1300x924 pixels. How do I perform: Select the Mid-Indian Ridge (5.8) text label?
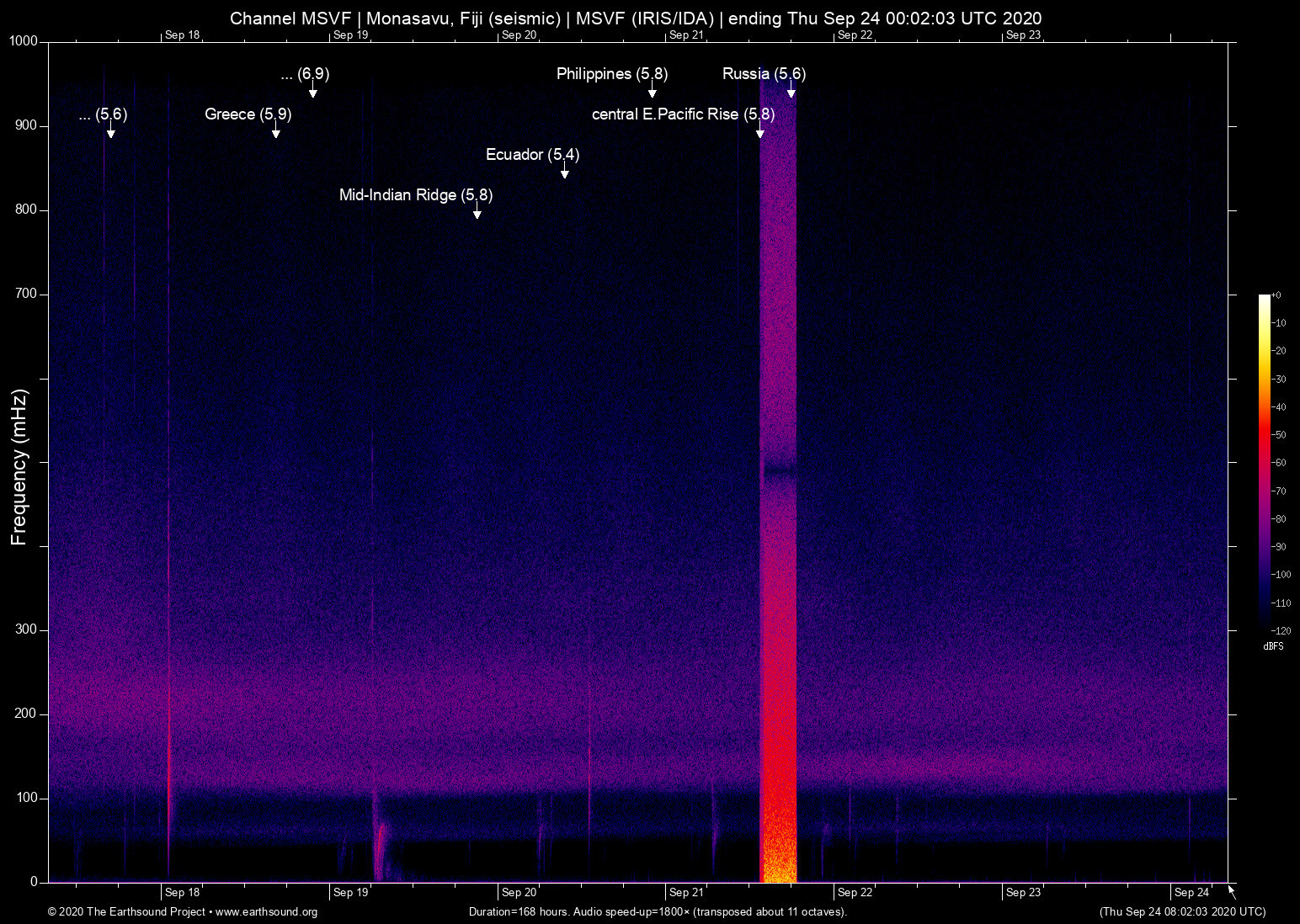click(415, 194)
